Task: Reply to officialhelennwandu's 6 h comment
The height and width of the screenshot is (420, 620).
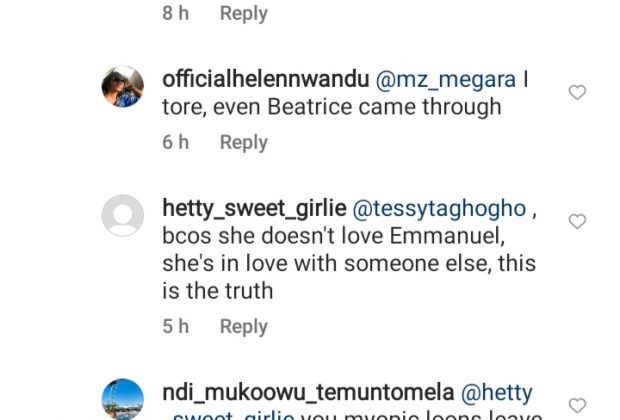Action: point(244,143)
